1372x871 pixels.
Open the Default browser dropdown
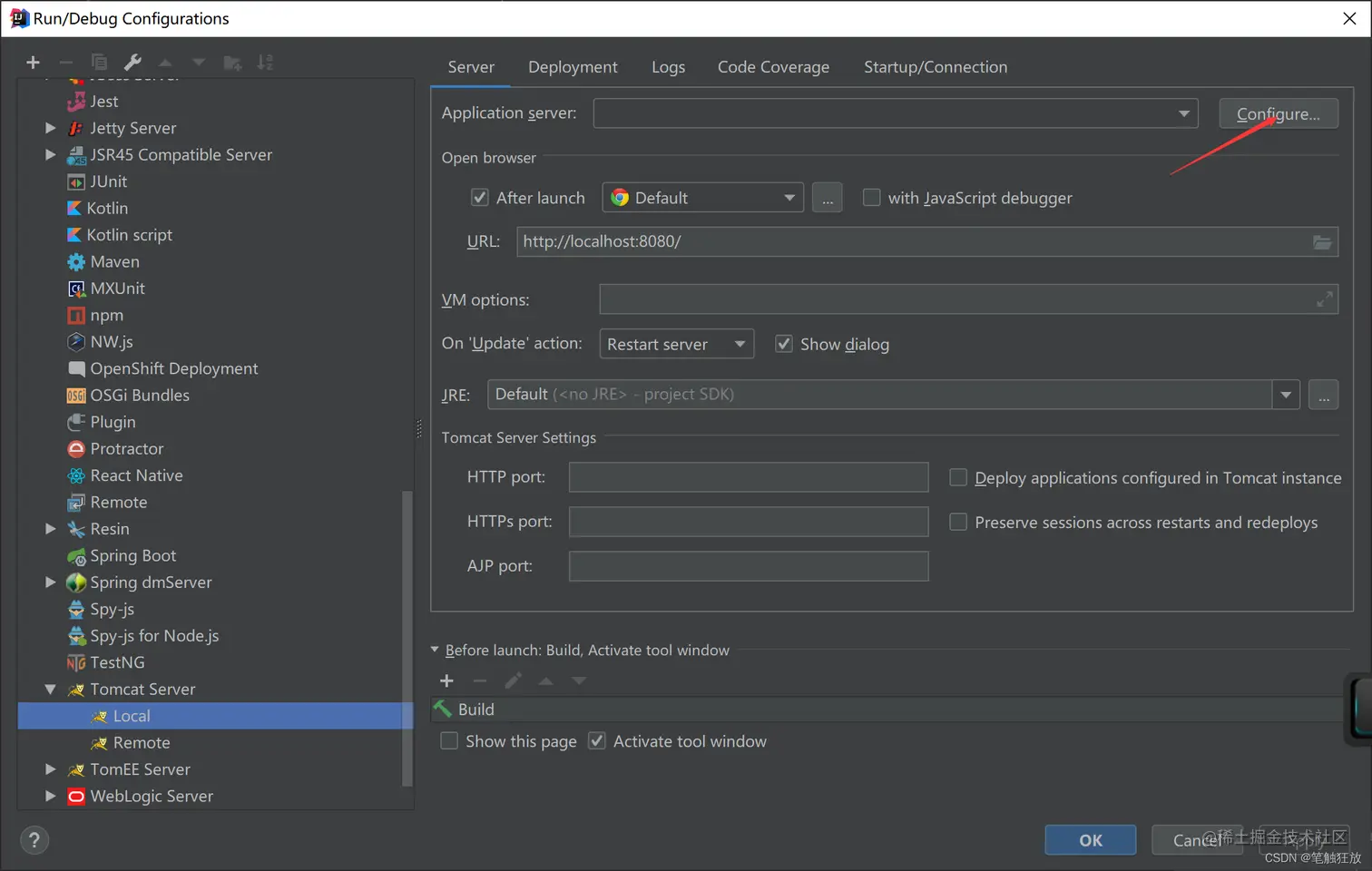(x=703, y=198)
